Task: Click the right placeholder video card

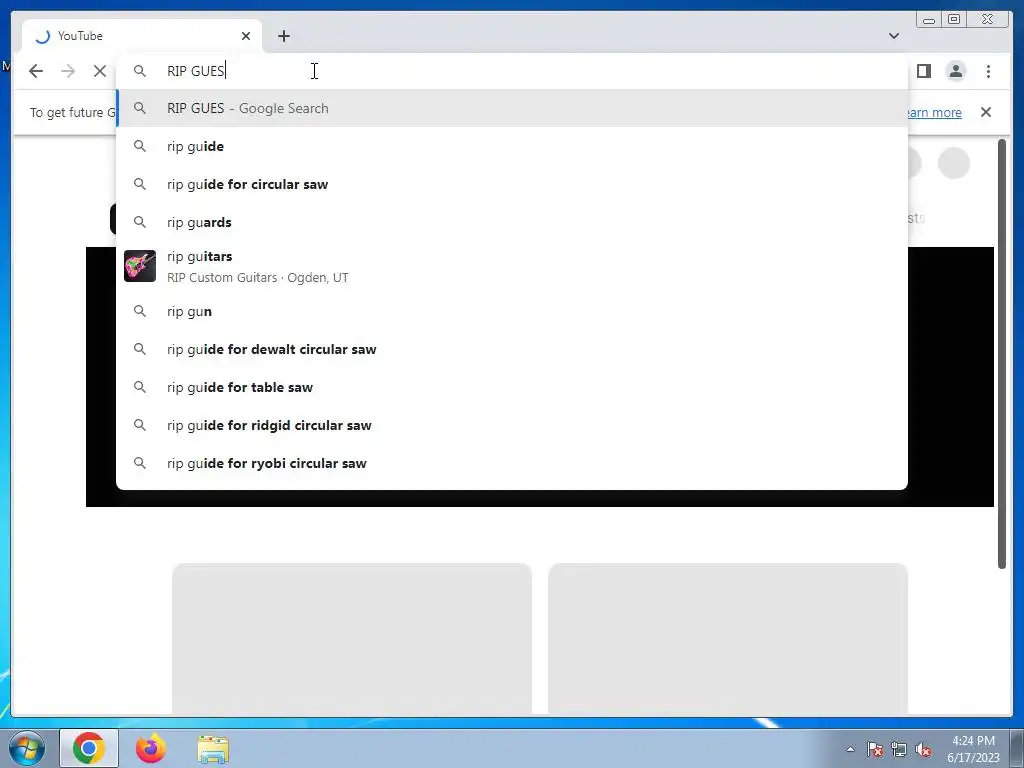Action: click(x=728, y=639)
